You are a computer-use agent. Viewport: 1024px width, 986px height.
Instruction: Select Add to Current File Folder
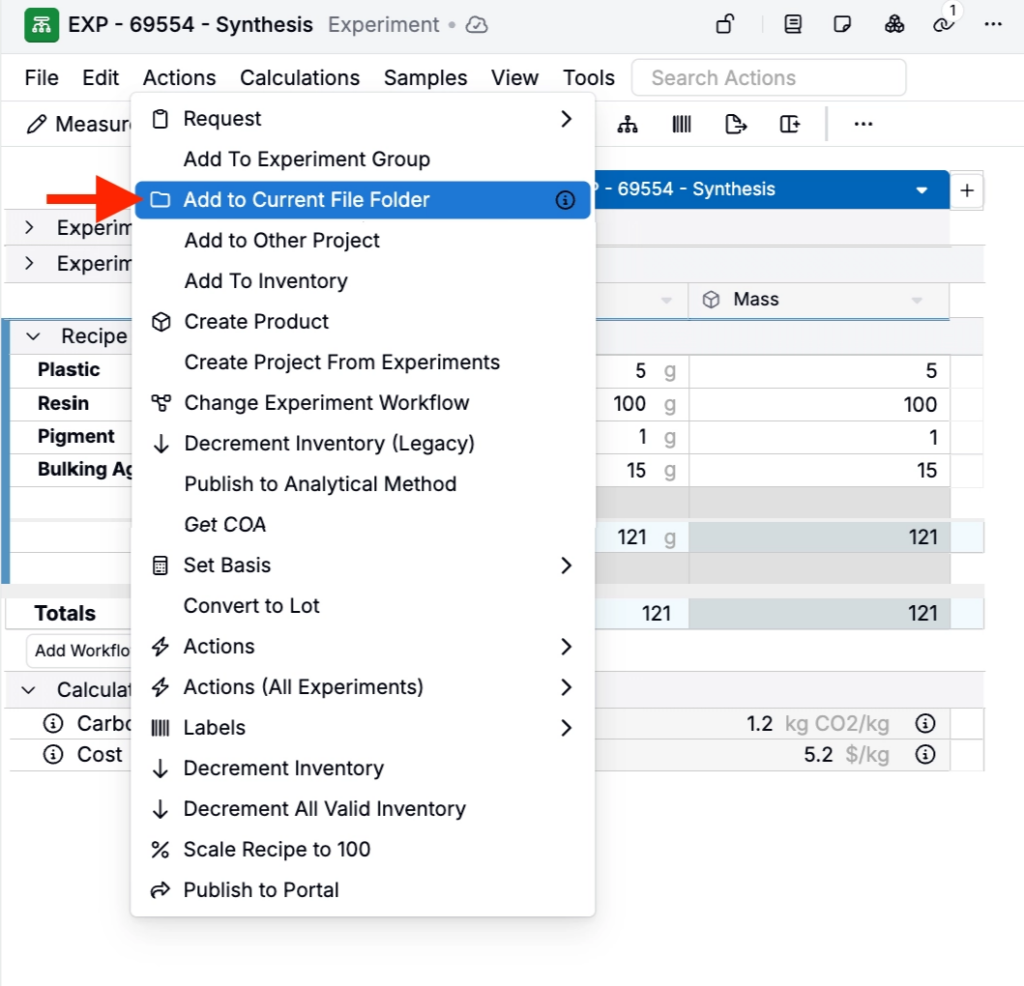coord(363,200)
